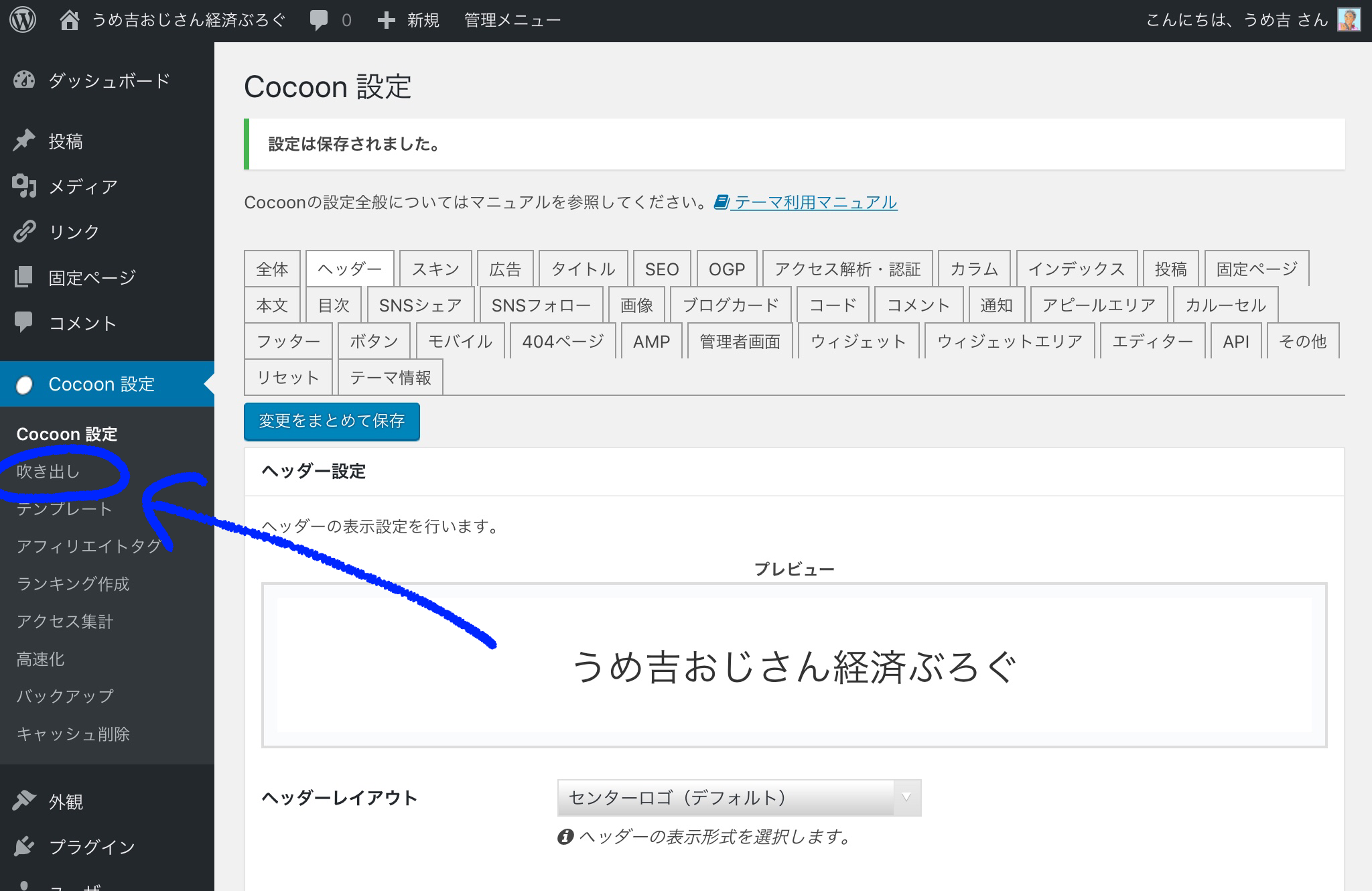Click the plugin icon for プラグイン
This screenshot has width=1372, height=891.
[24, 847]
